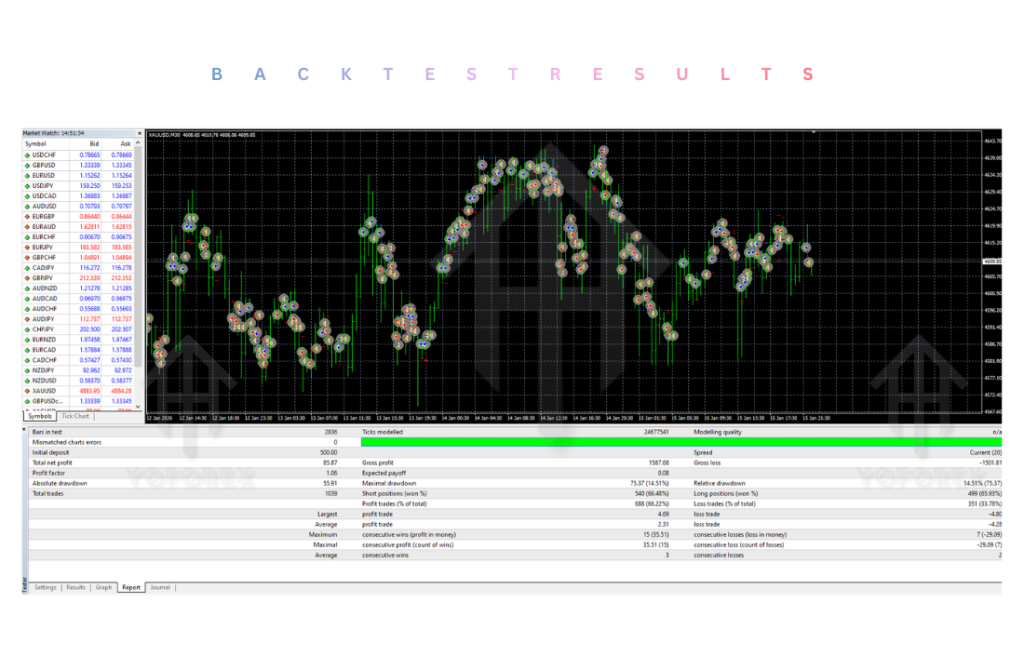
Task: Switch to the Graph tab
Action: [x=103, y=587]
